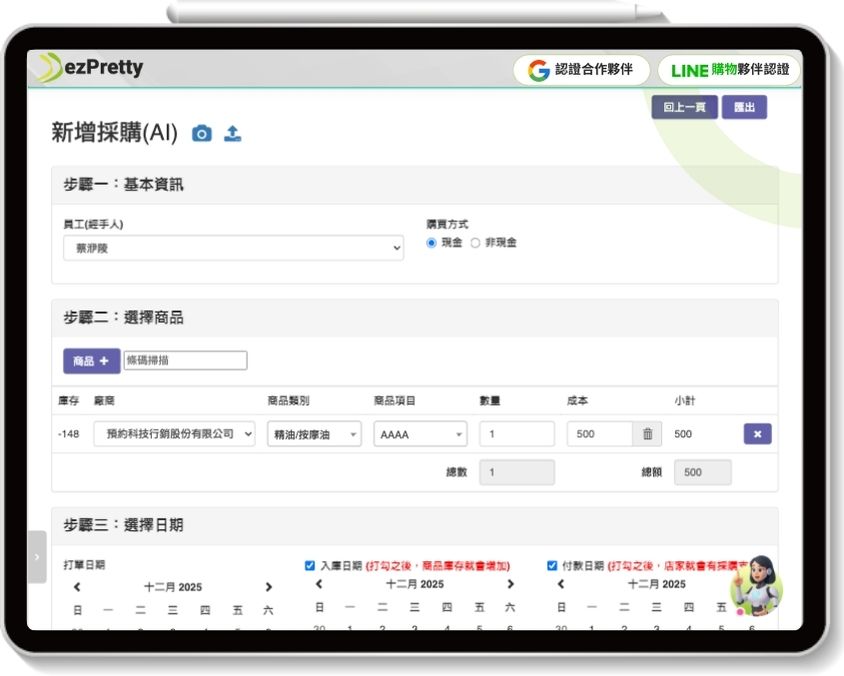844x676 pixels.
Task: Open the 商品類別 dropdown showing 精油/按摩油
Action: click(313, 433)
